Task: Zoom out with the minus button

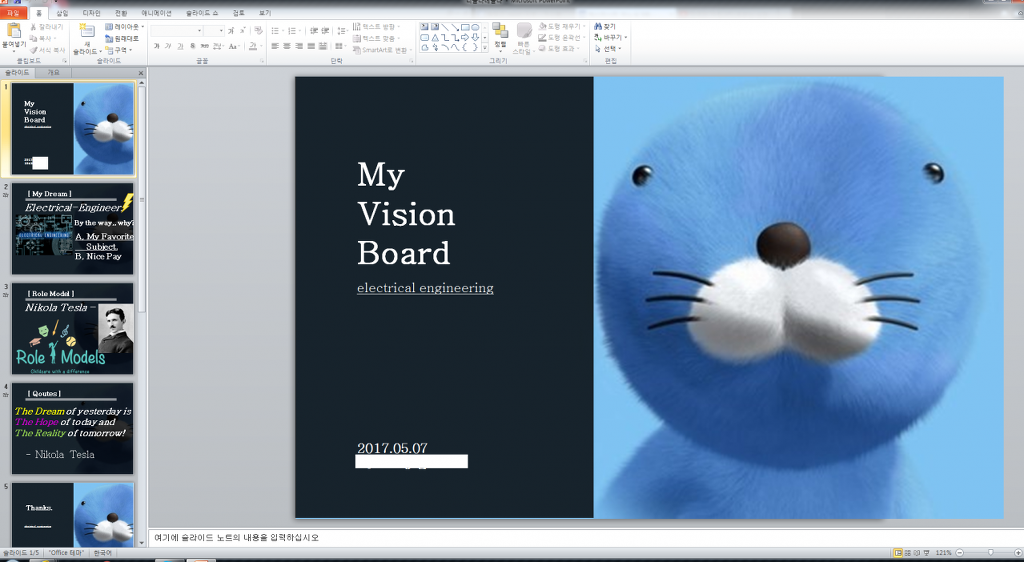Action: 959,552
